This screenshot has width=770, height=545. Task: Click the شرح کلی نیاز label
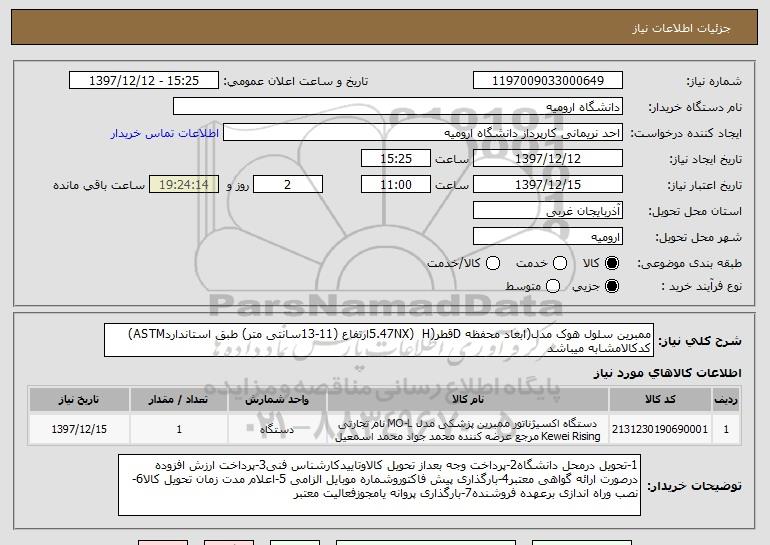700,341
